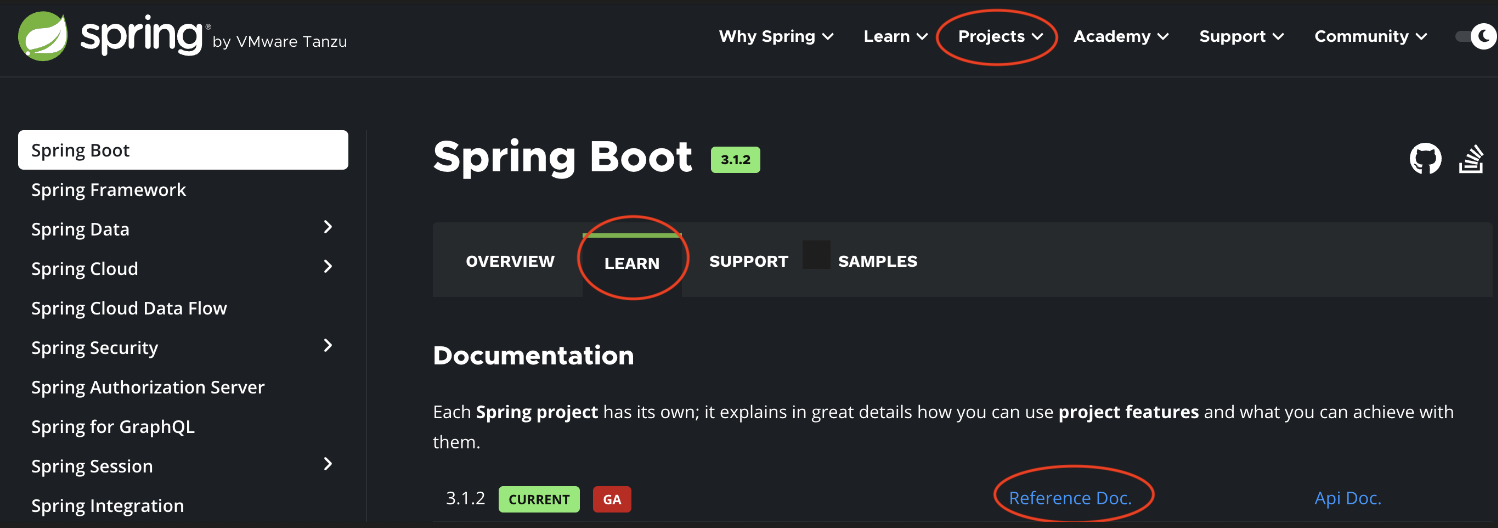Expand the Spring Session submenu arrow

(328, 465)
